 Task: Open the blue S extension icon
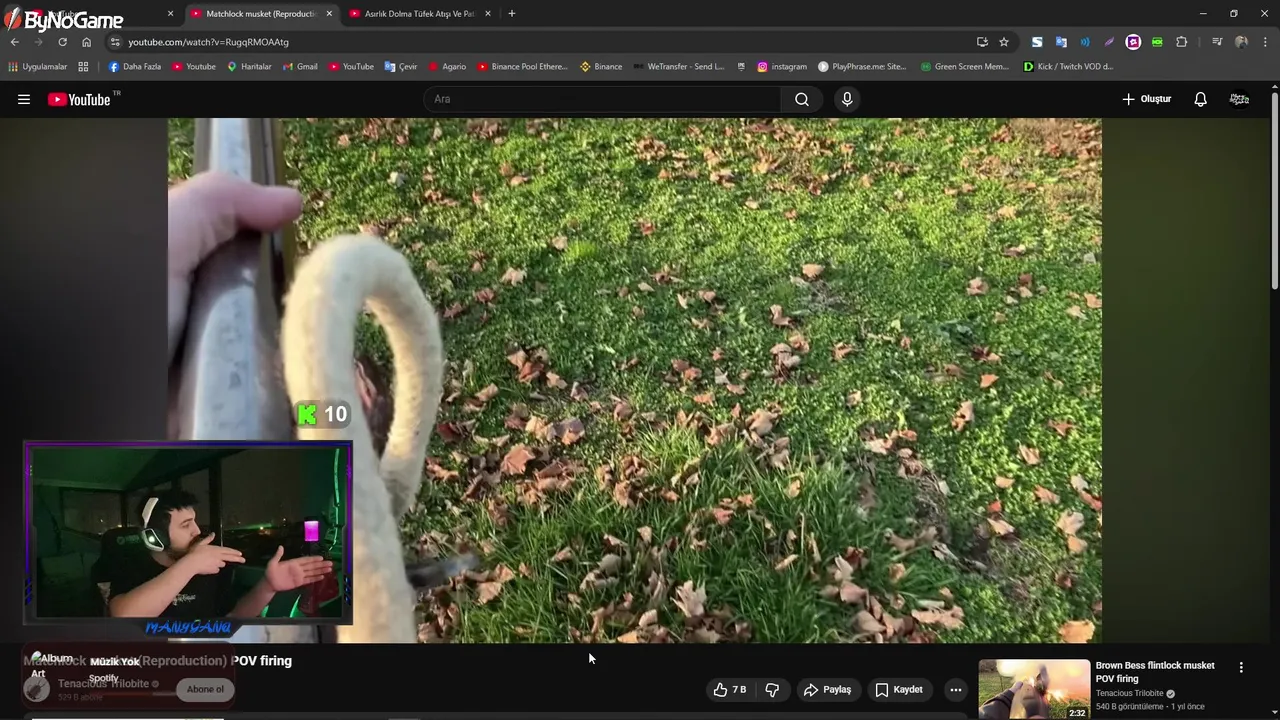pos(1037,42)
